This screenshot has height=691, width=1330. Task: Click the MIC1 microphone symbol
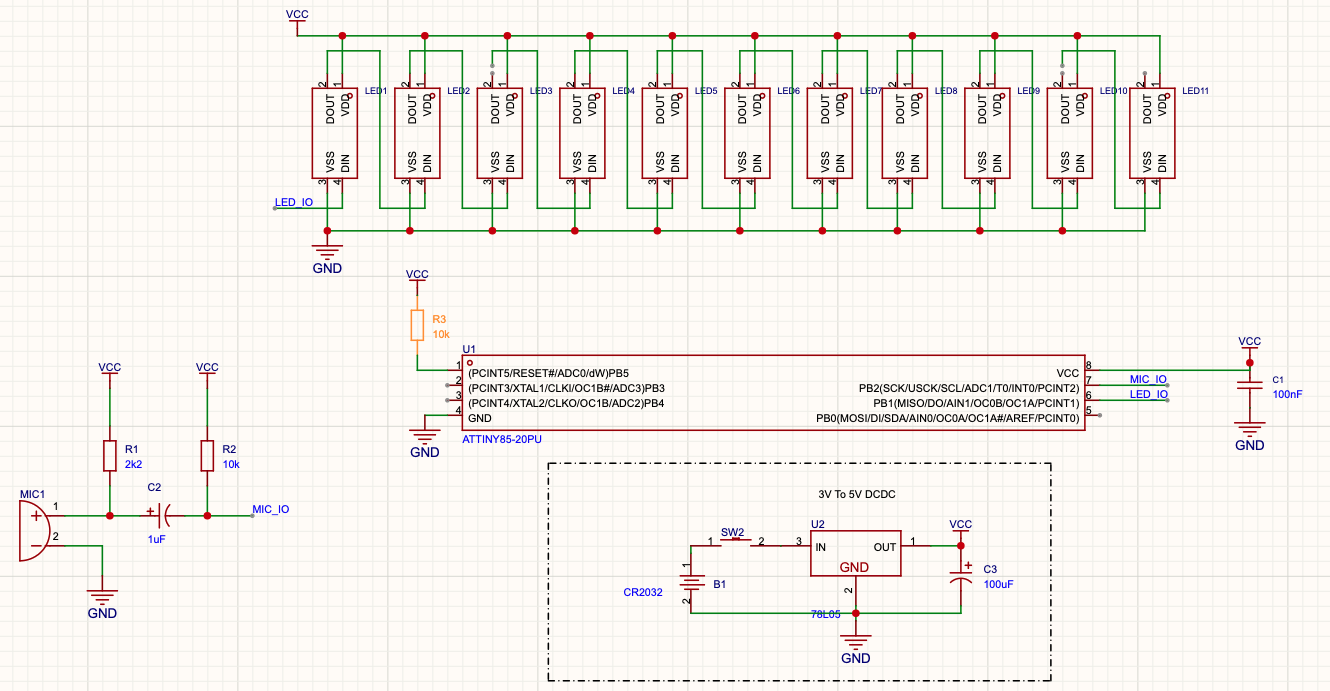33,530
